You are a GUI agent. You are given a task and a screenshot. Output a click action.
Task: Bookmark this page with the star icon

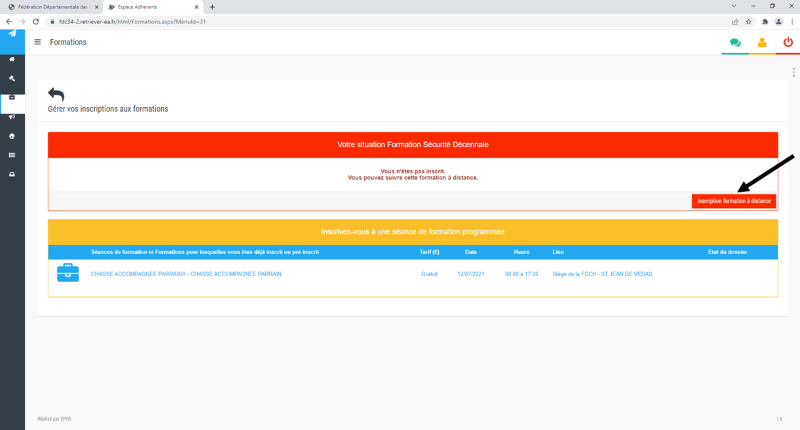point(748,21)
